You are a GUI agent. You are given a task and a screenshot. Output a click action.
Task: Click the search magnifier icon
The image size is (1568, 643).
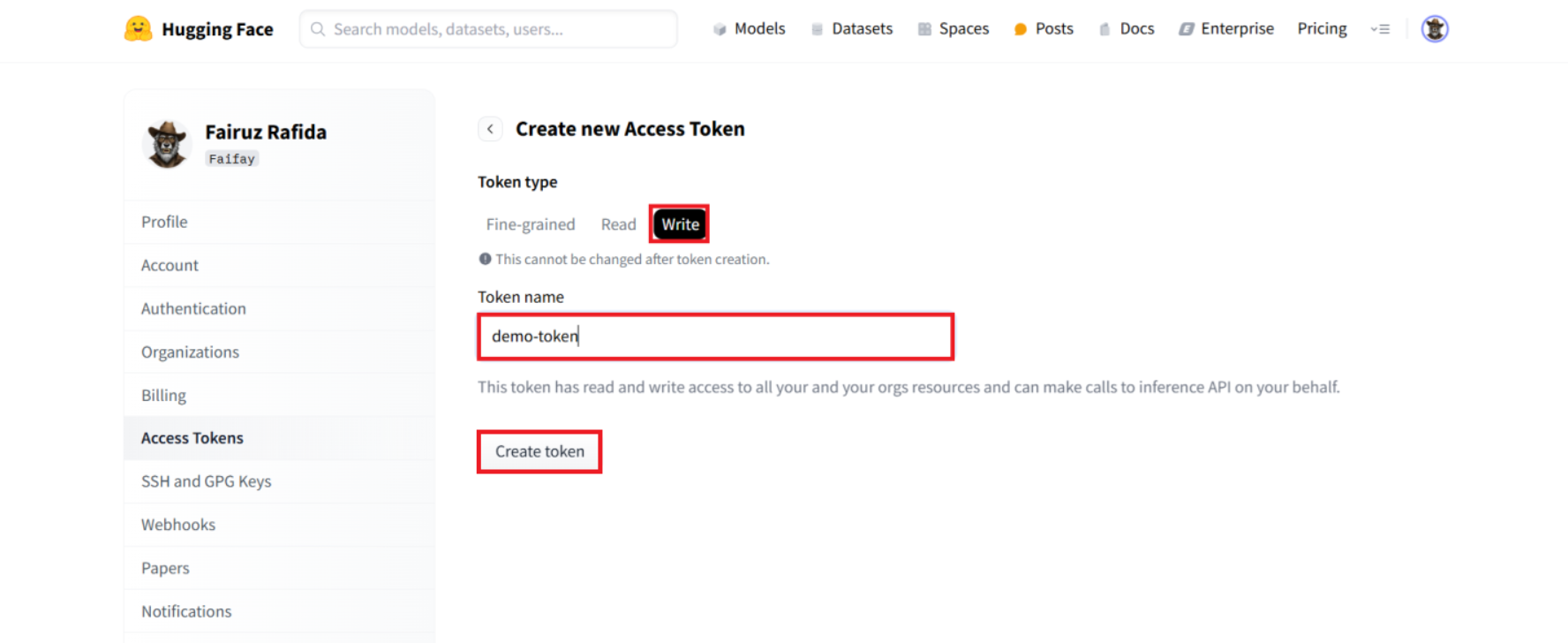click(x=318, y=29)
